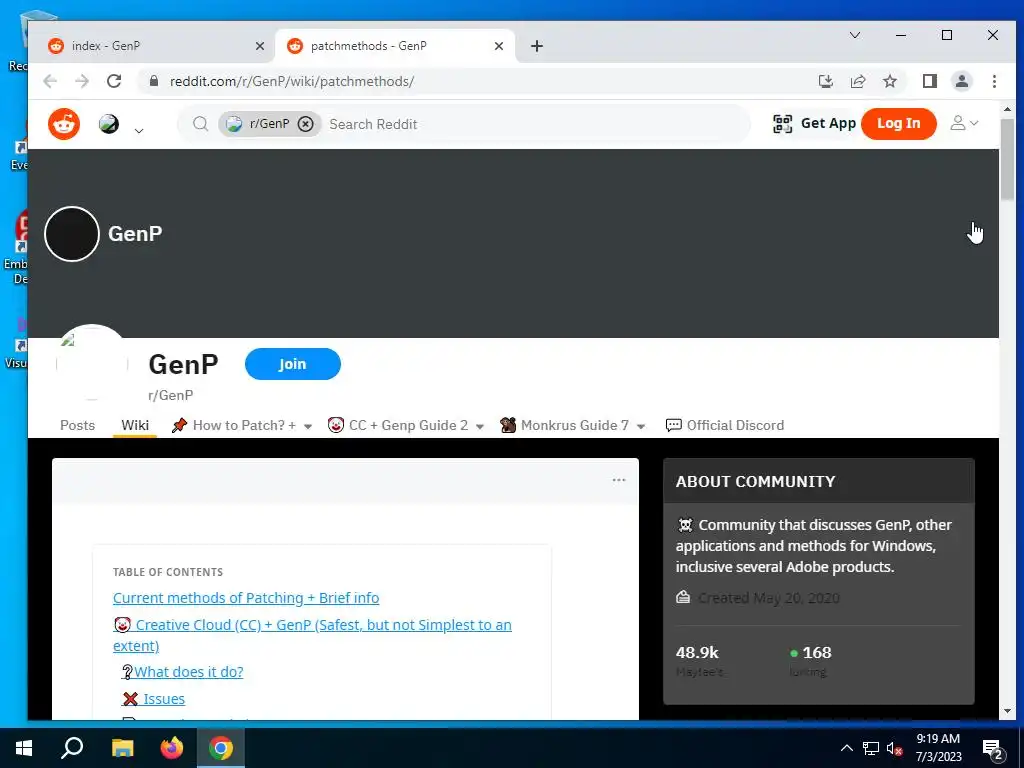
Task: Open Monkrus Guide 7 menu
Action: click(573, 425)
